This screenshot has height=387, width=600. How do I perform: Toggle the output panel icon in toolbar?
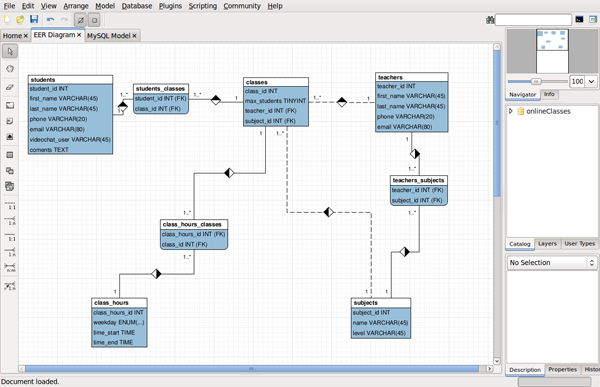579,20
